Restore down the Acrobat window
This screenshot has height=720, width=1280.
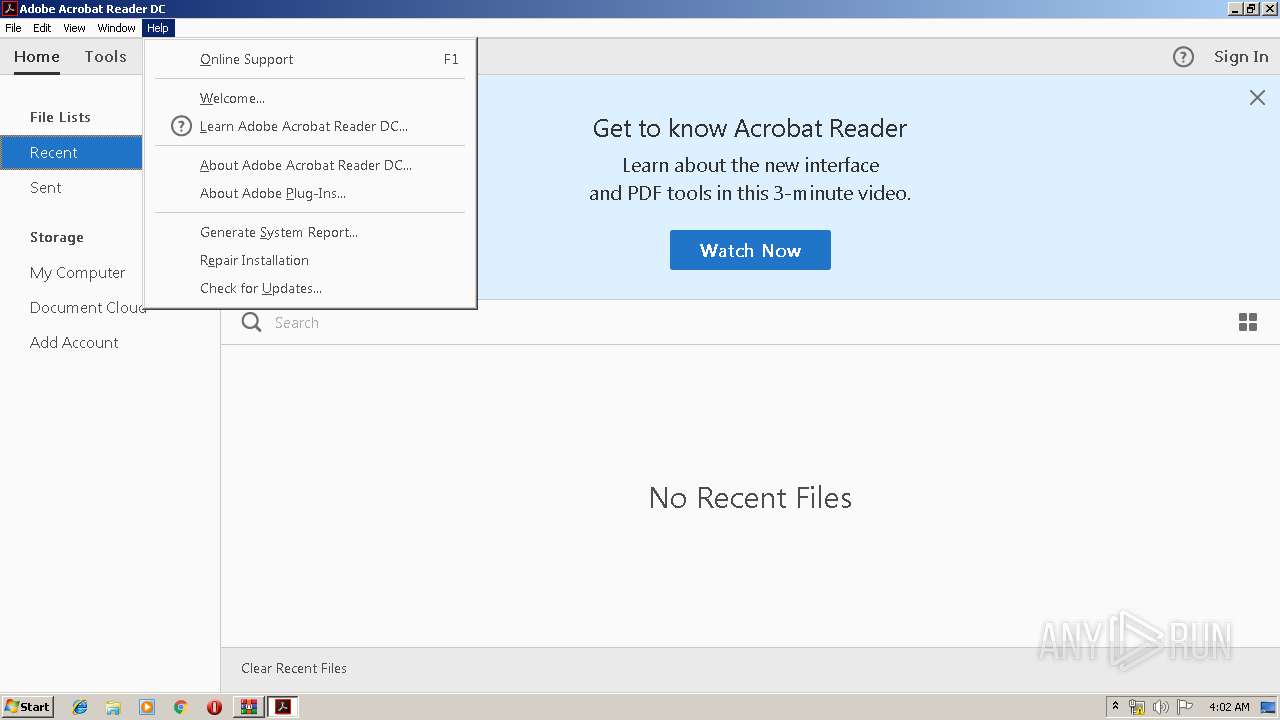pyautogui.click(x=1252, y=8)
